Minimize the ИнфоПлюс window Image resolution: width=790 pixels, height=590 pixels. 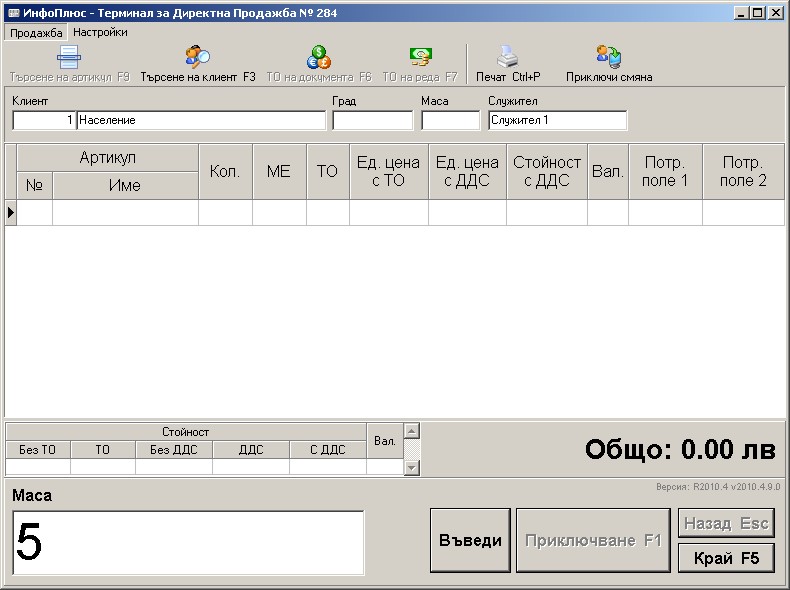pos(740,13)
